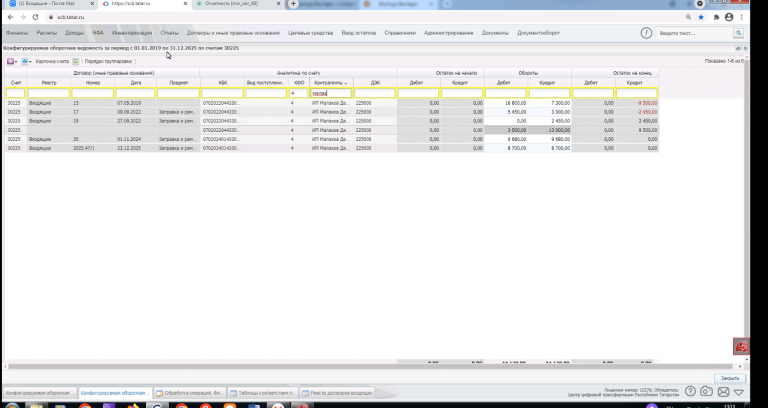
Task: Open the Доходы menu
Action: [74, 33]
